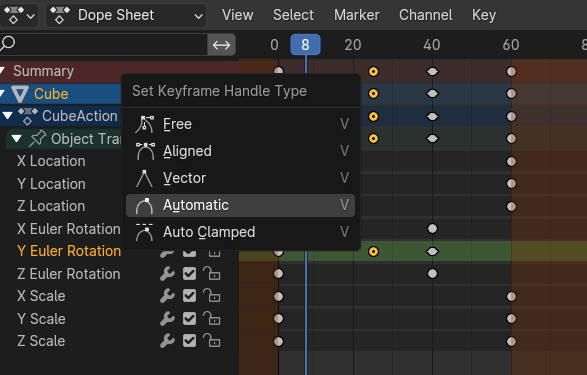
Task: Select the Z Location channel
Action: 51,206
